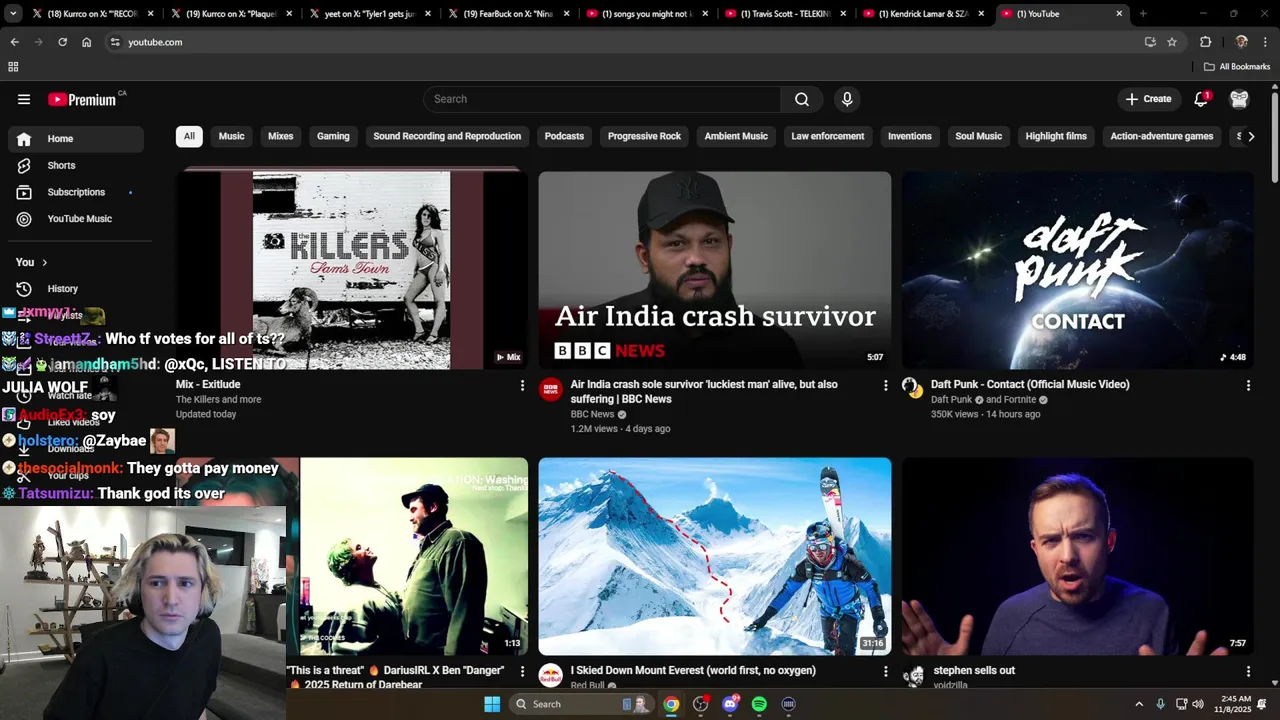The height and width of the screenshot is (720, 1280).
Task: Open History in the sidebar
Action: point(76,288)
